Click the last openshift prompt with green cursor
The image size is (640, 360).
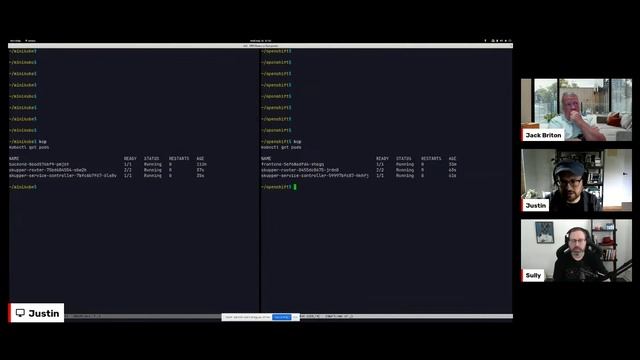[279, 187]
